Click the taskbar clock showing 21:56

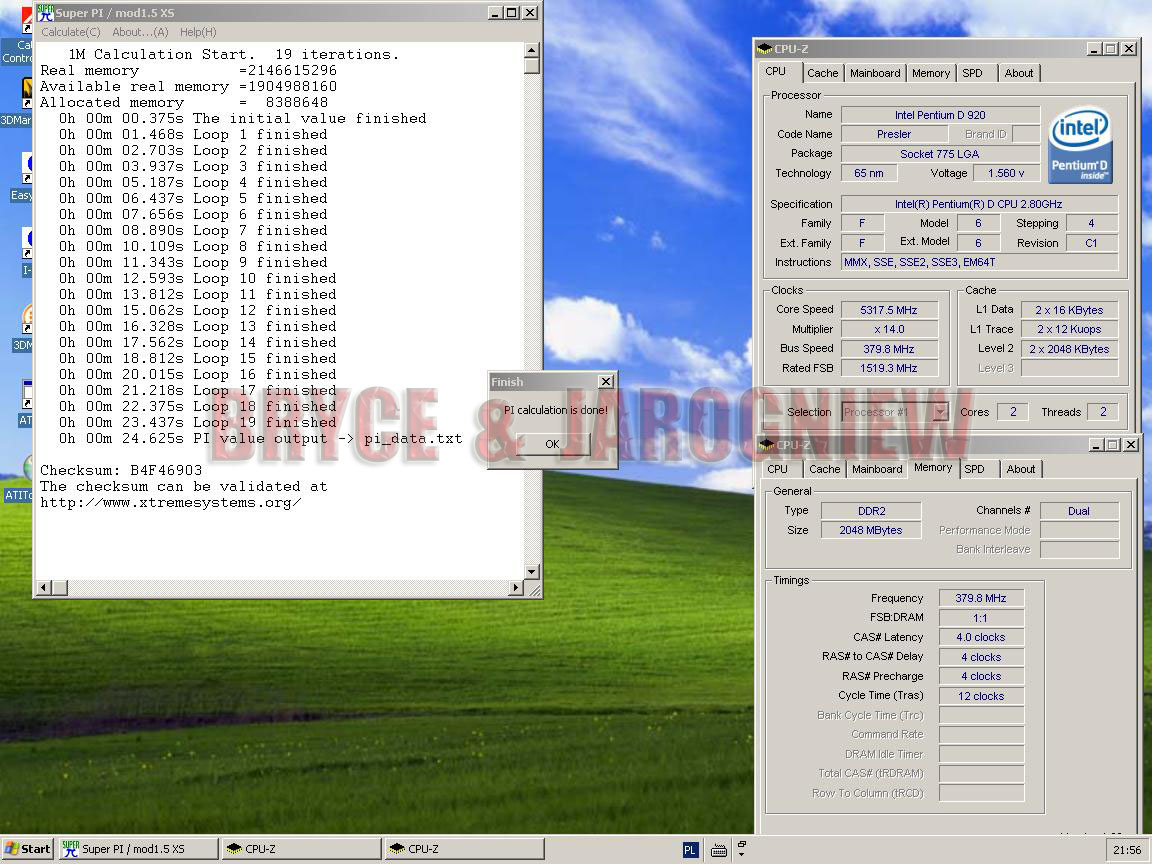pos(1128,850)
